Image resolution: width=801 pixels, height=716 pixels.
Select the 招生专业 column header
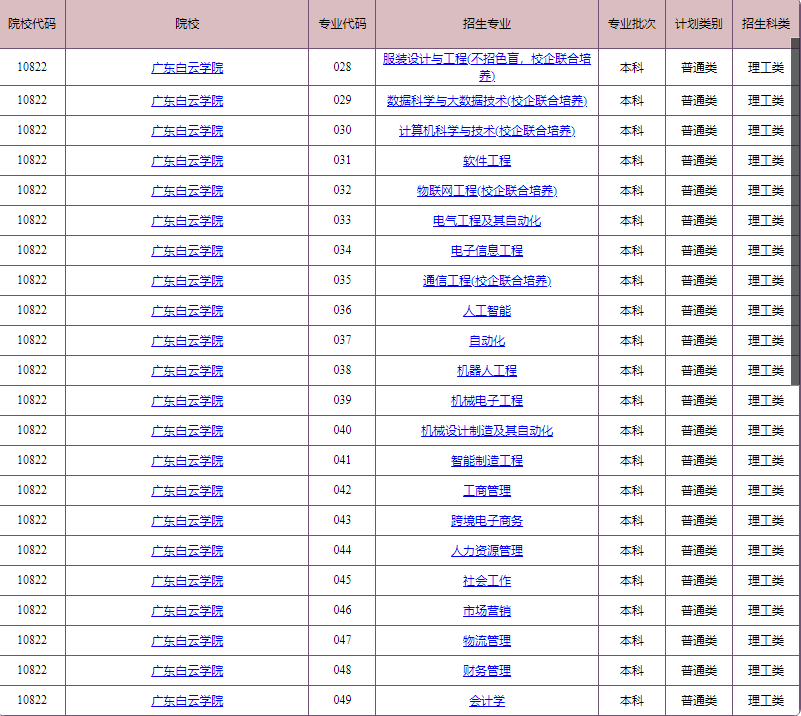pos(486,24)
